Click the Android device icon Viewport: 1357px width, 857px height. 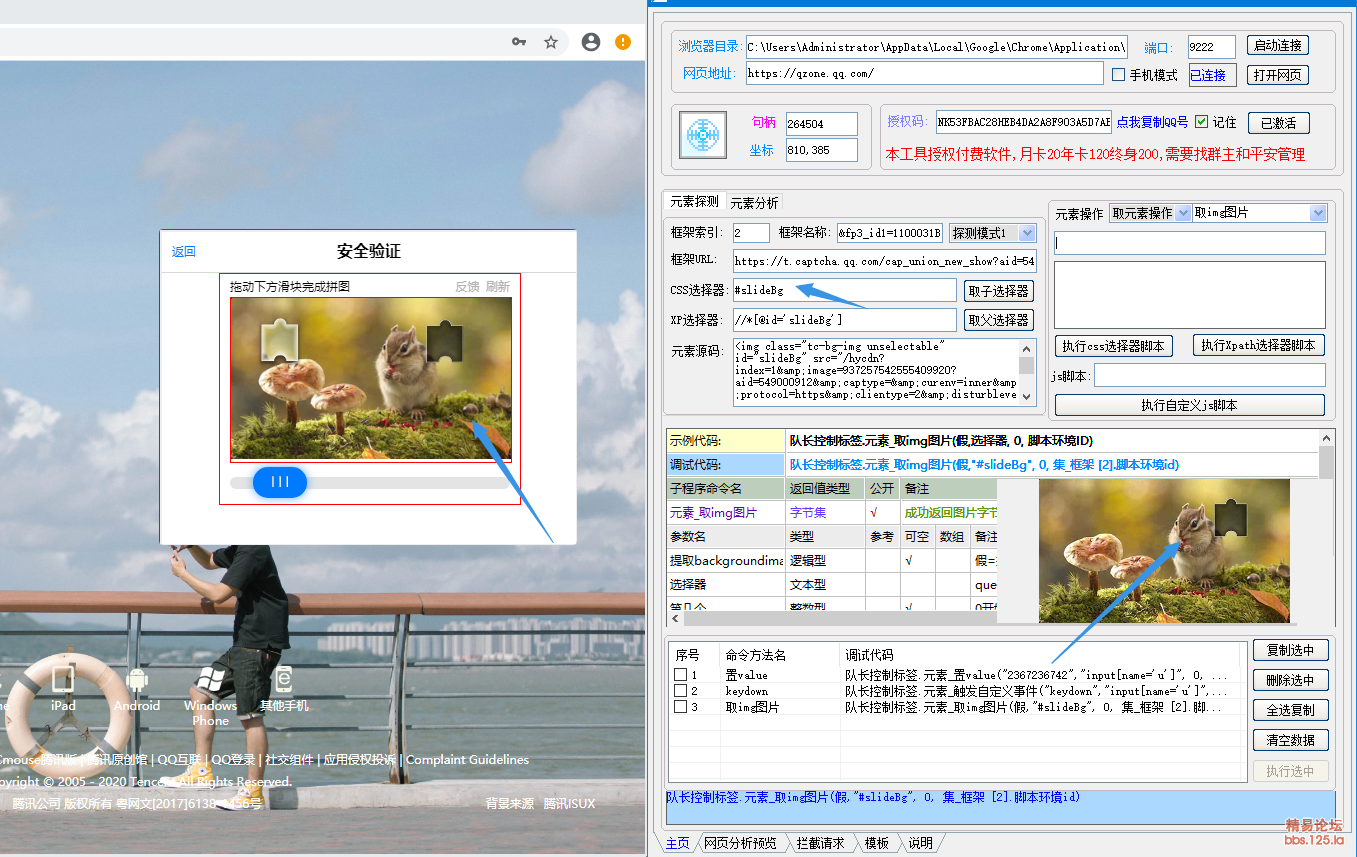coord(137,681)
